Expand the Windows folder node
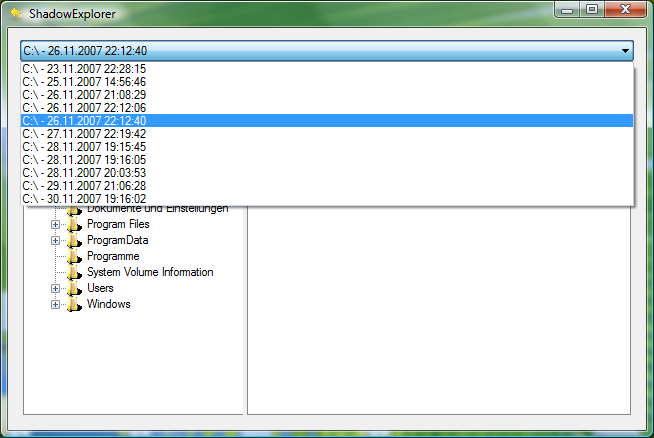Viewport: 654px width, 438px height. [55, 305]
